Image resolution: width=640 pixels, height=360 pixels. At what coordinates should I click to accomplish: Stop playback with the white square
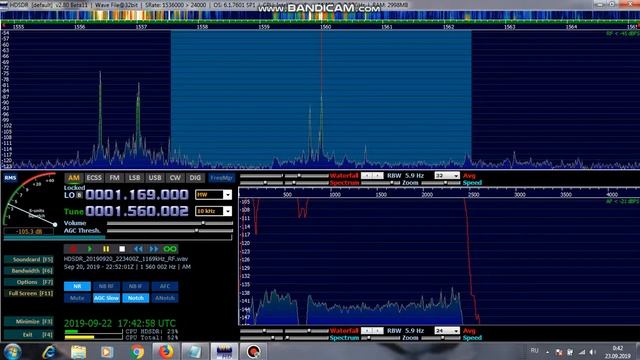click(x=122, y=249)
